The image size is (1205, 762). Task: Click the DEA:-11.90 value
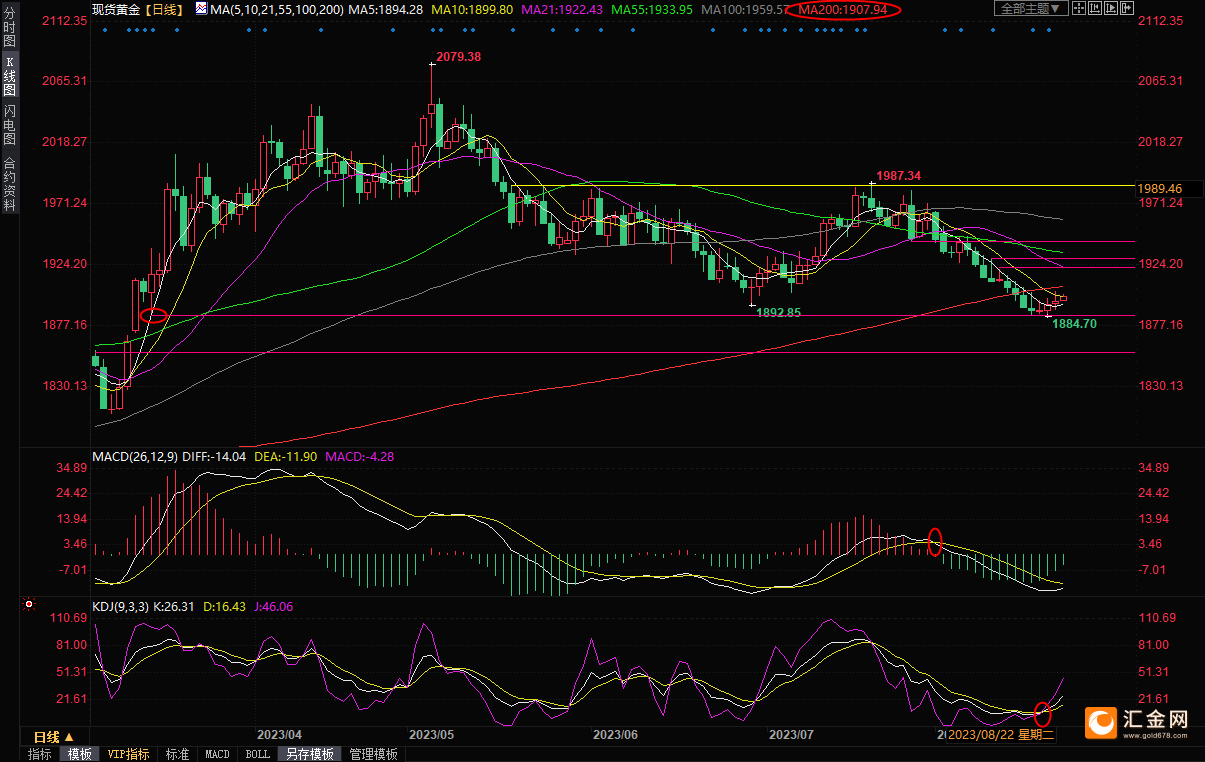click(x=285, y=456)
